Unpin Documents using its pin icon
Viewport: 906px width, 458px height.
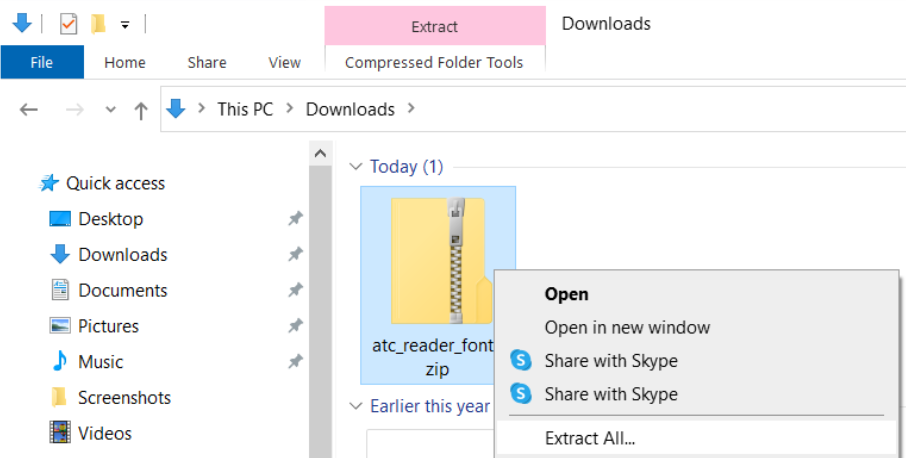(295, 290)
